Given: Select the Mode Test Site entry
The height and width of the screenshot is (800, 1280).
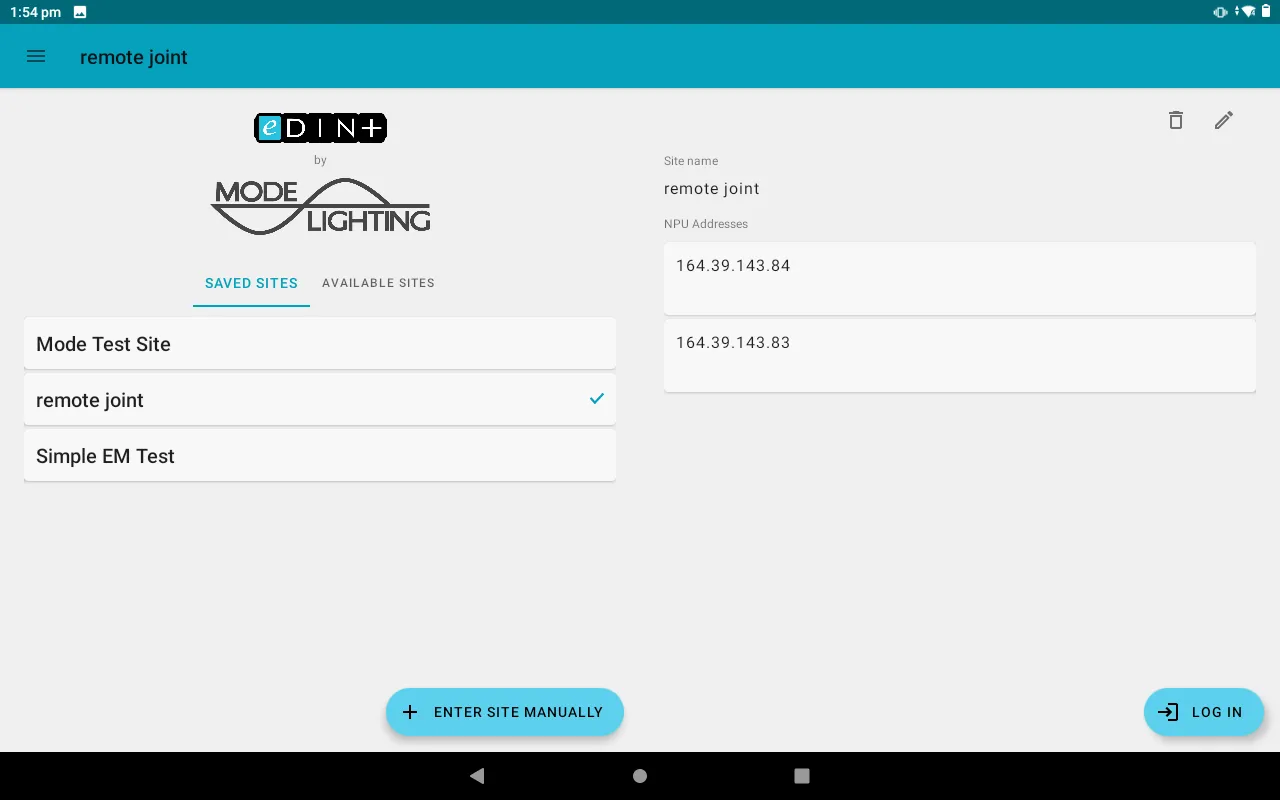Looking at the screenshot, I should 320,344.
